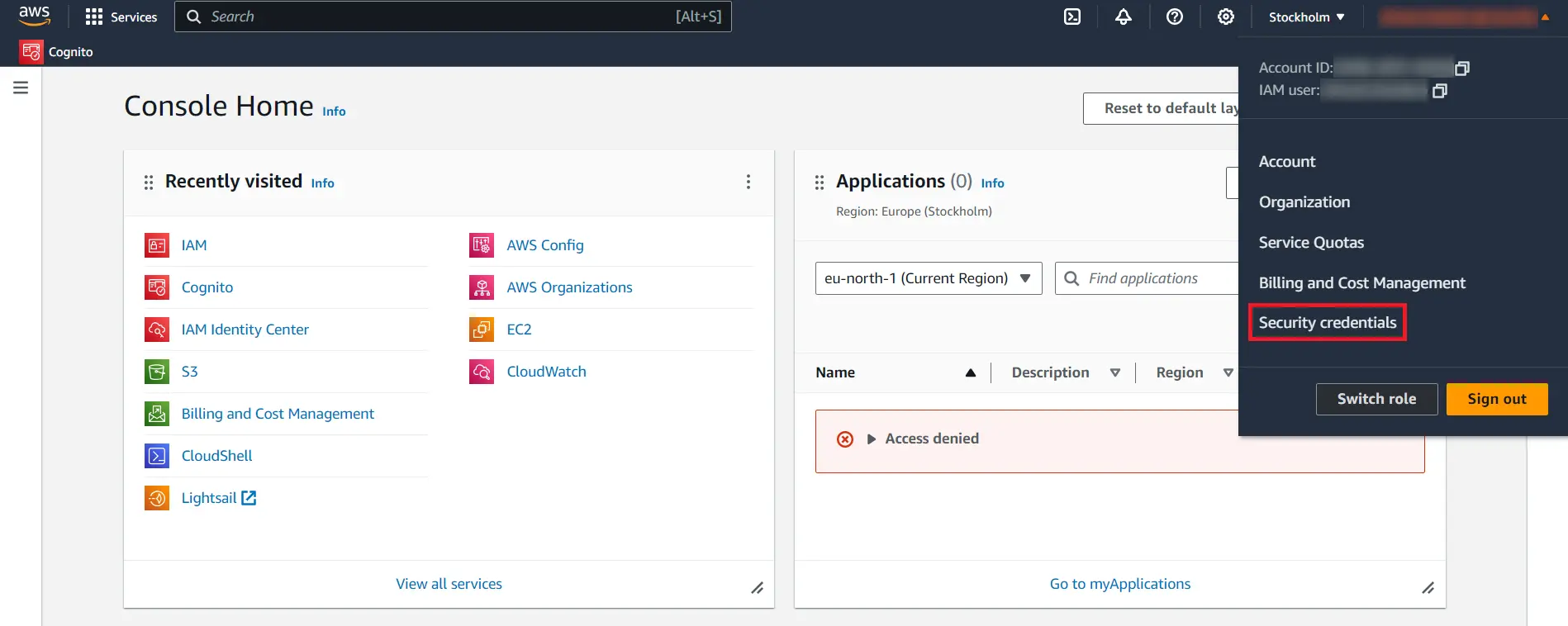
Task: Focus the Find applications field
Action: (1147, 278)
